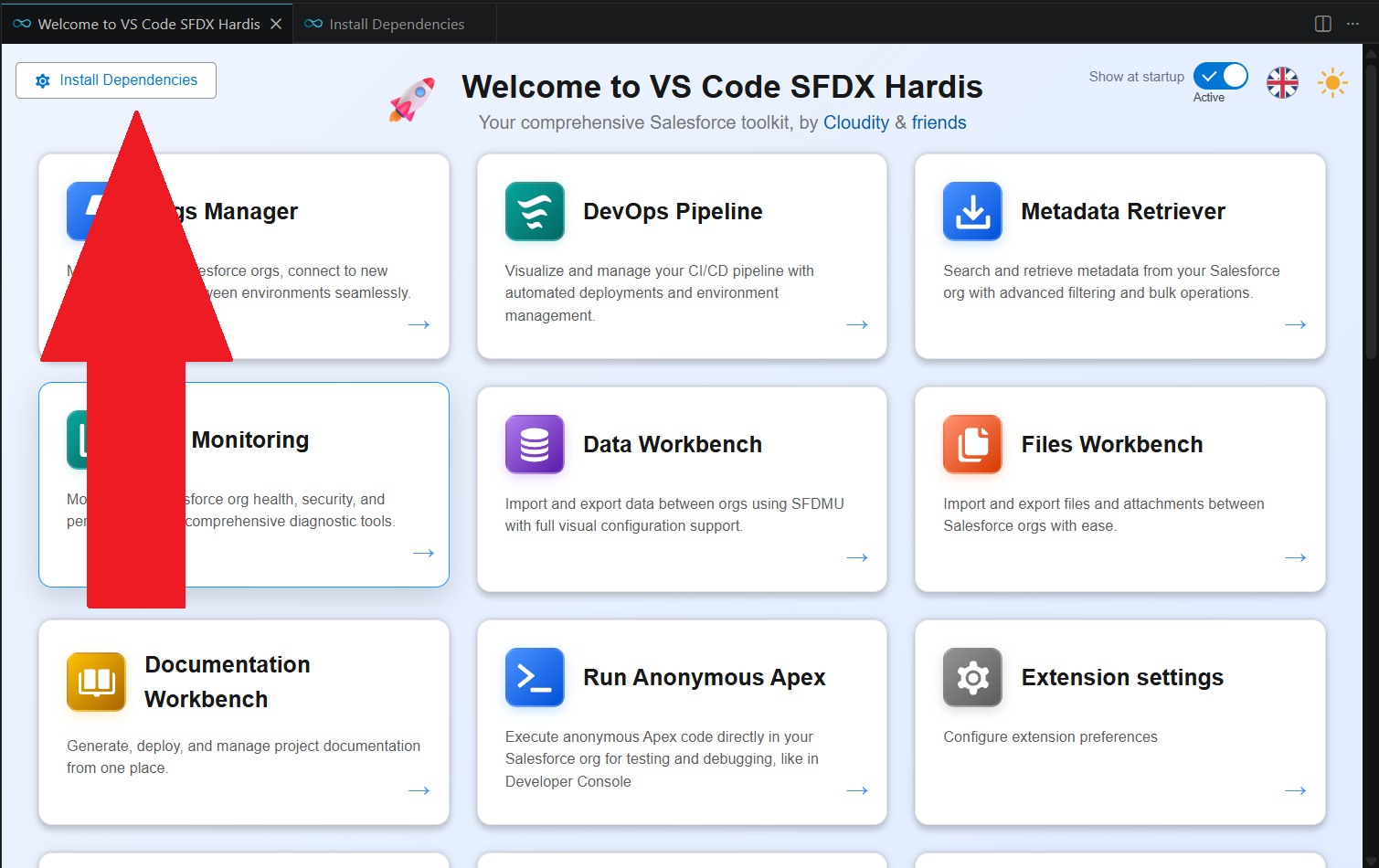Image resolution: width=1379 pixels, height=868 pixels.
Task: Open the friends link
Action: point(939,122)
